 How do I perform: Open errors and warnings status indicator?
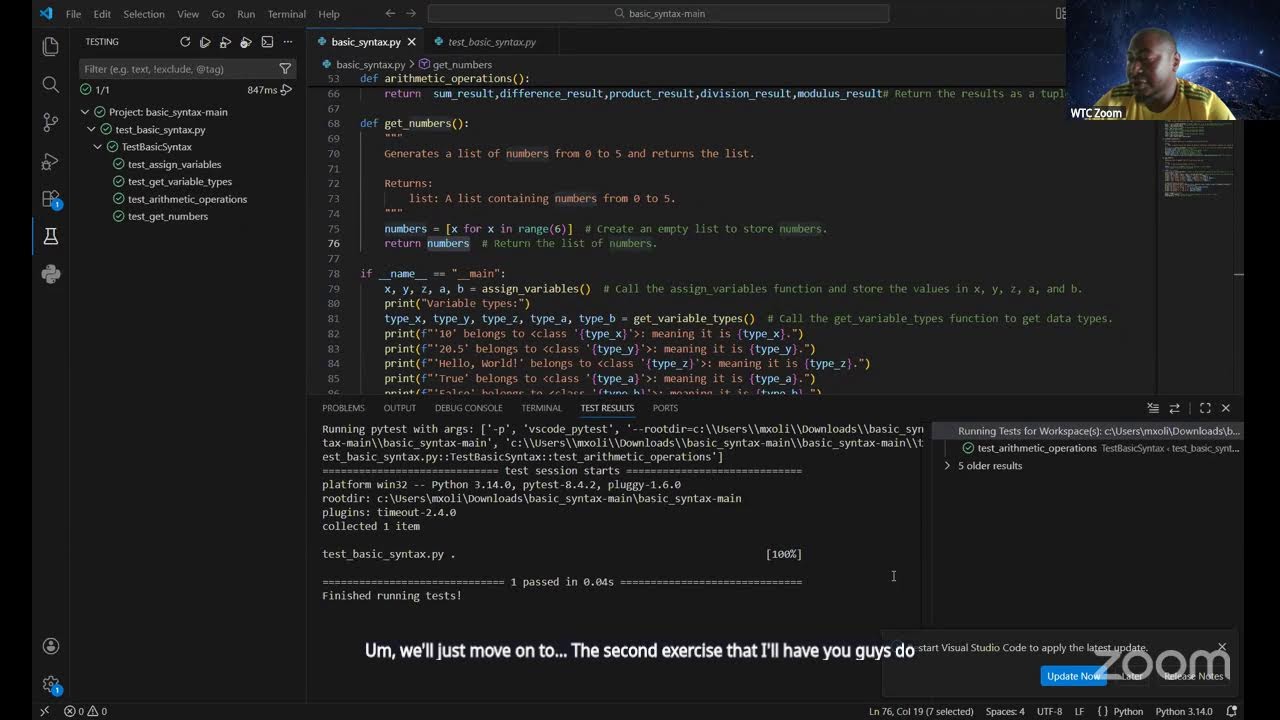pos(86,711)
